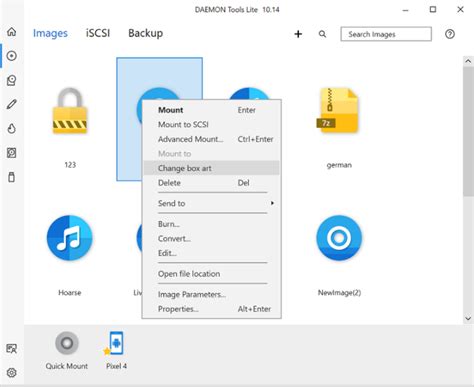Select the NewImage(2) disc image
Viewport: 474px width, 387px height.
click(x=339, y=238)
